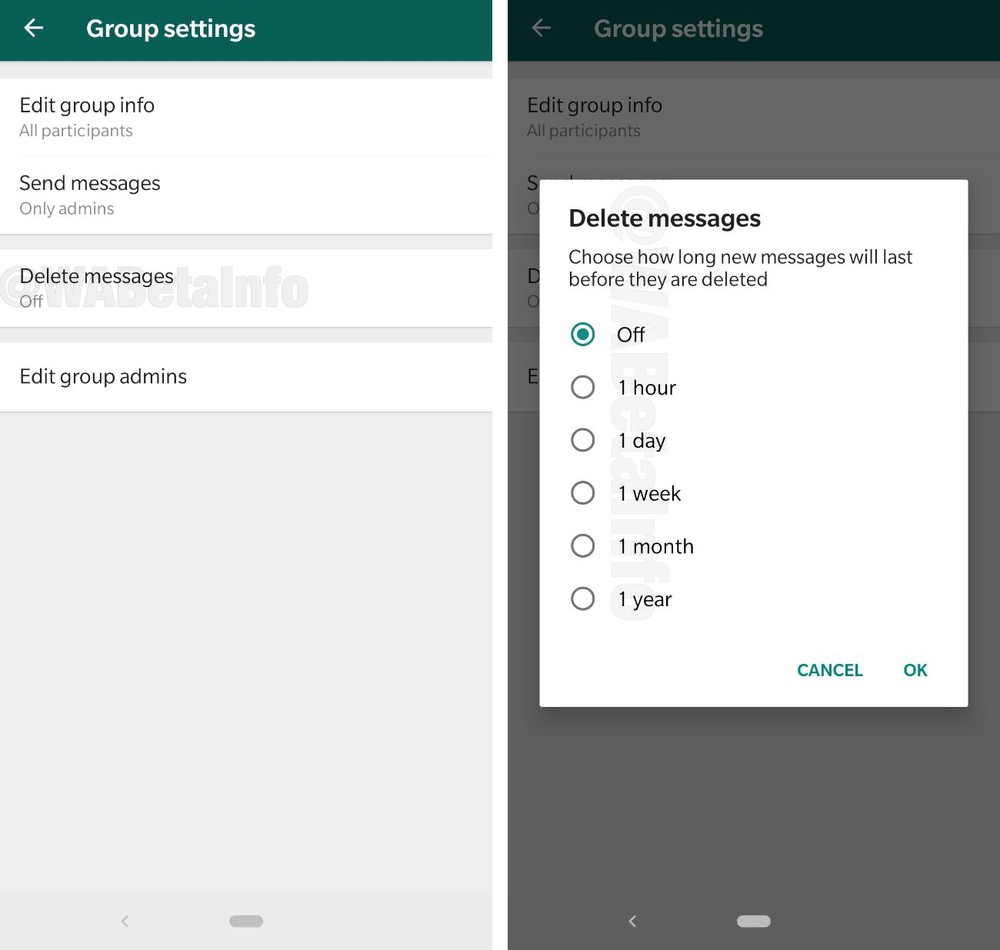Tap Android back chevron on left screen nav bar
Screen dimensions: 1000x950
pyautogui.click(x=125, y=921)
